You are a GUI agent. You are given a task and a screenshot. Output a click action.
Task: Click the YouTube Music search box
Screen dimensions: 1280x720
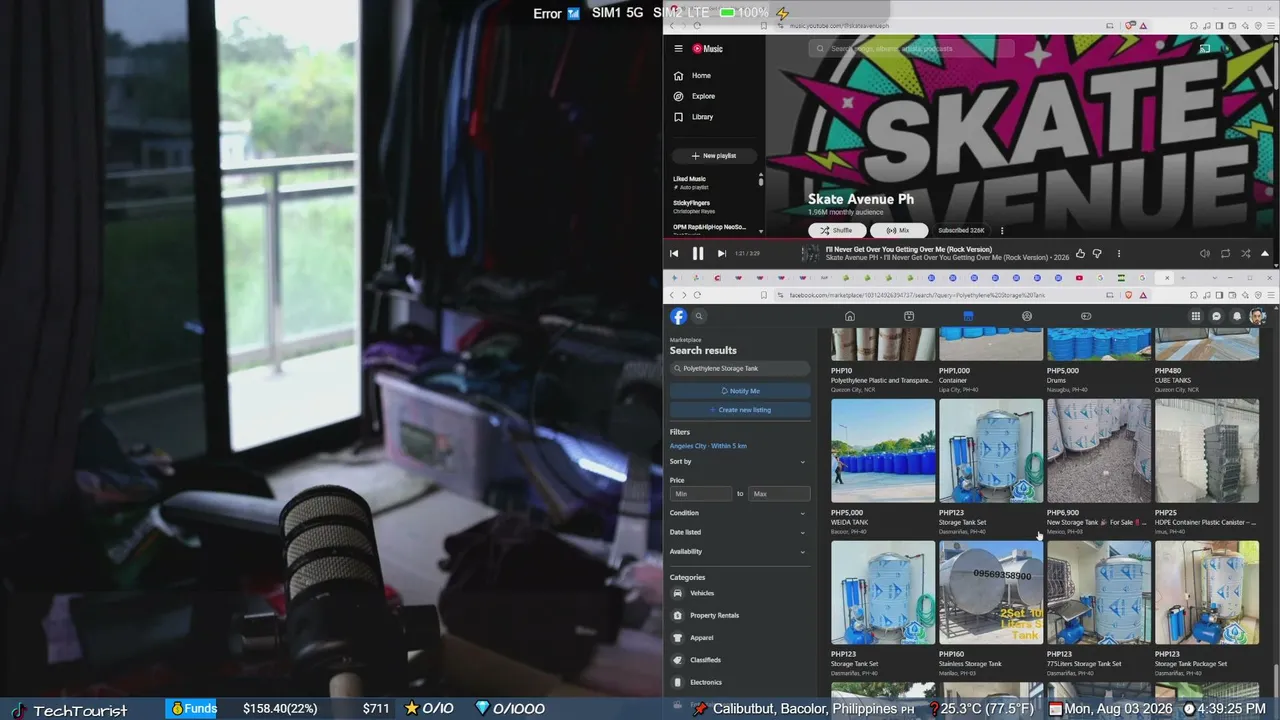click(911, 48)
